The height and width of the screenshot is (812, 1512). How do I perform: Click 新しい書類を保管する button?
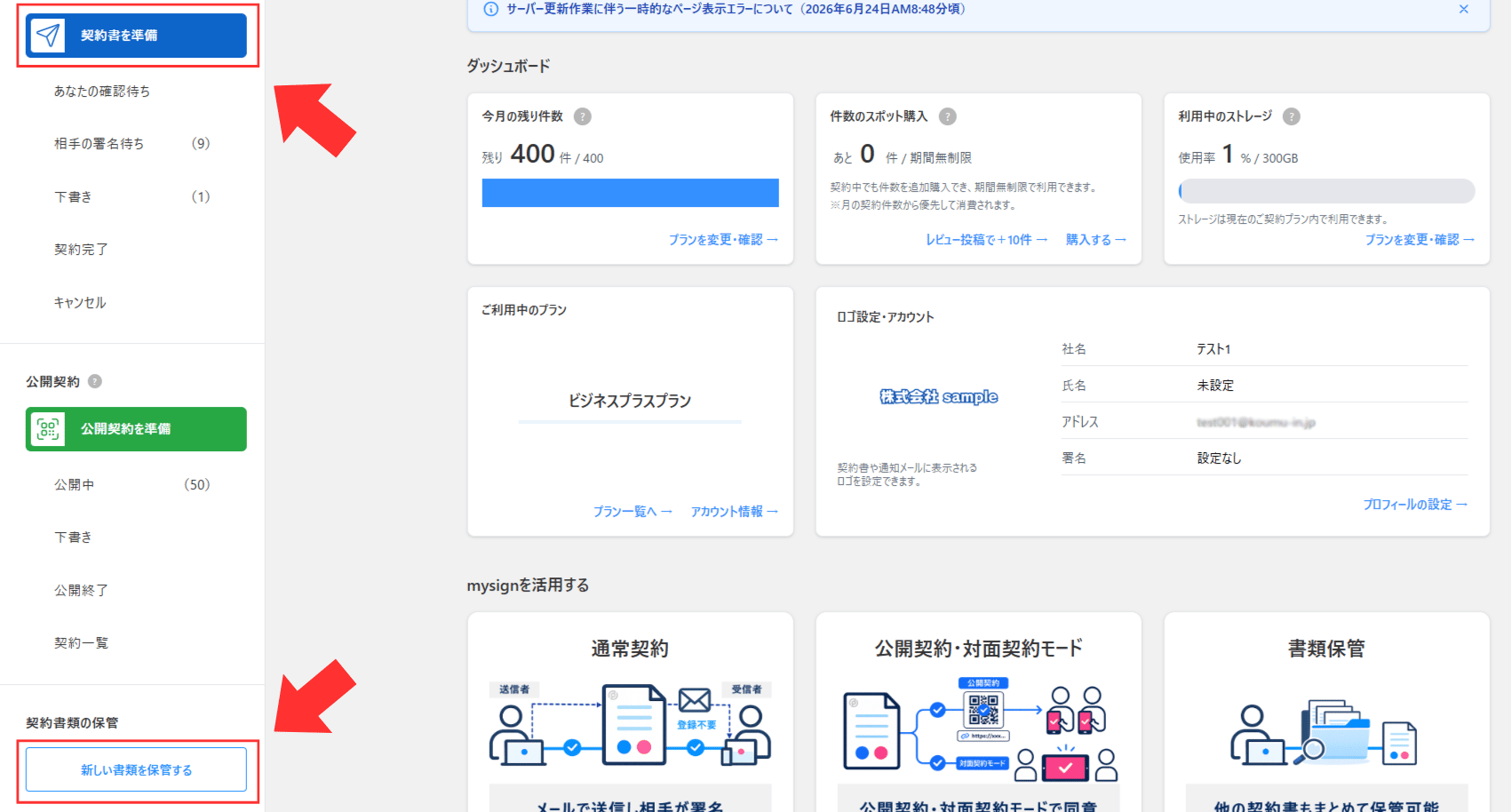tap(136, 769)
